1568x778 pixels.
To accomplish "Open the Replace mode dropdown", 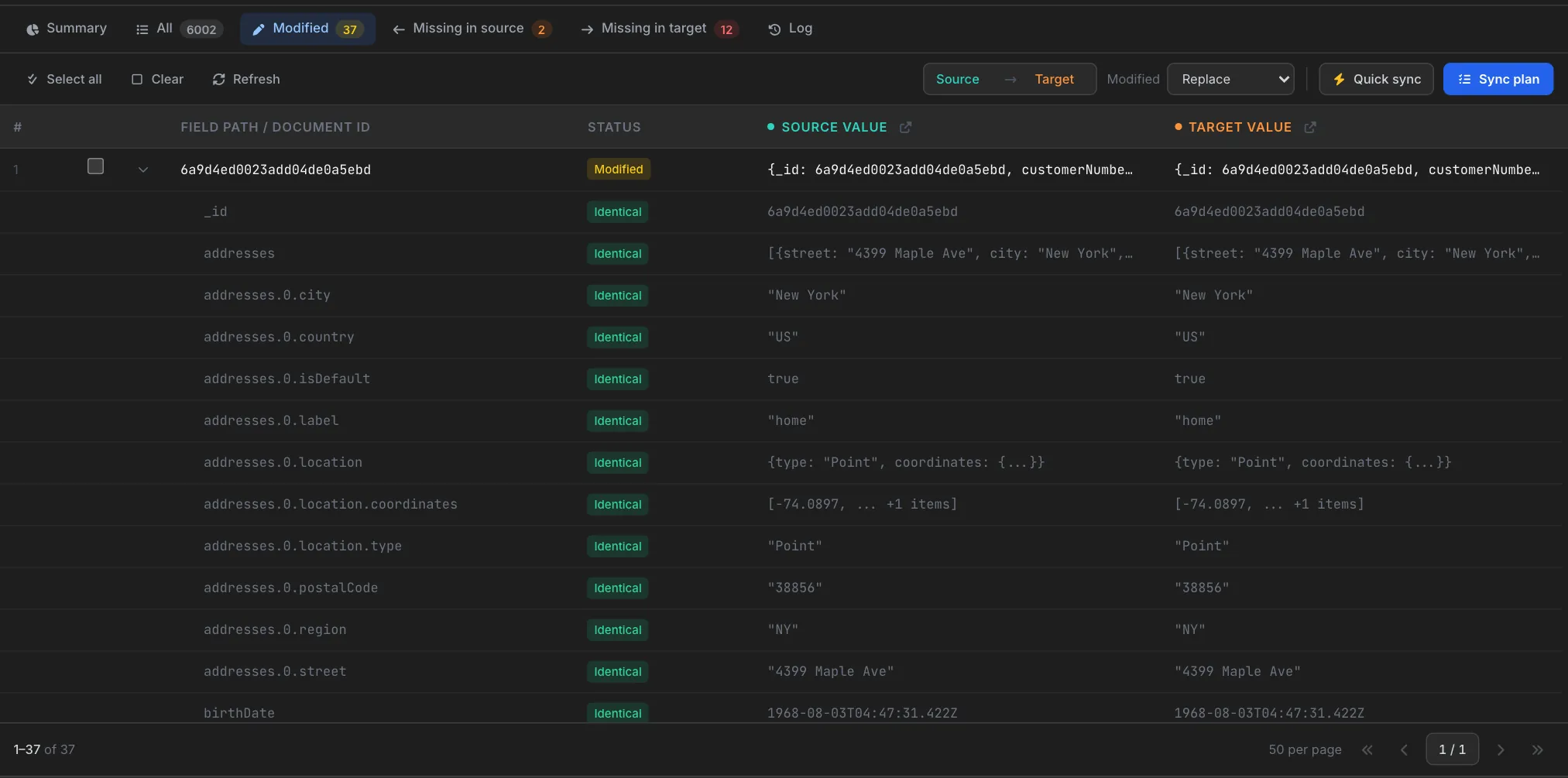I will pos(1230,79).
